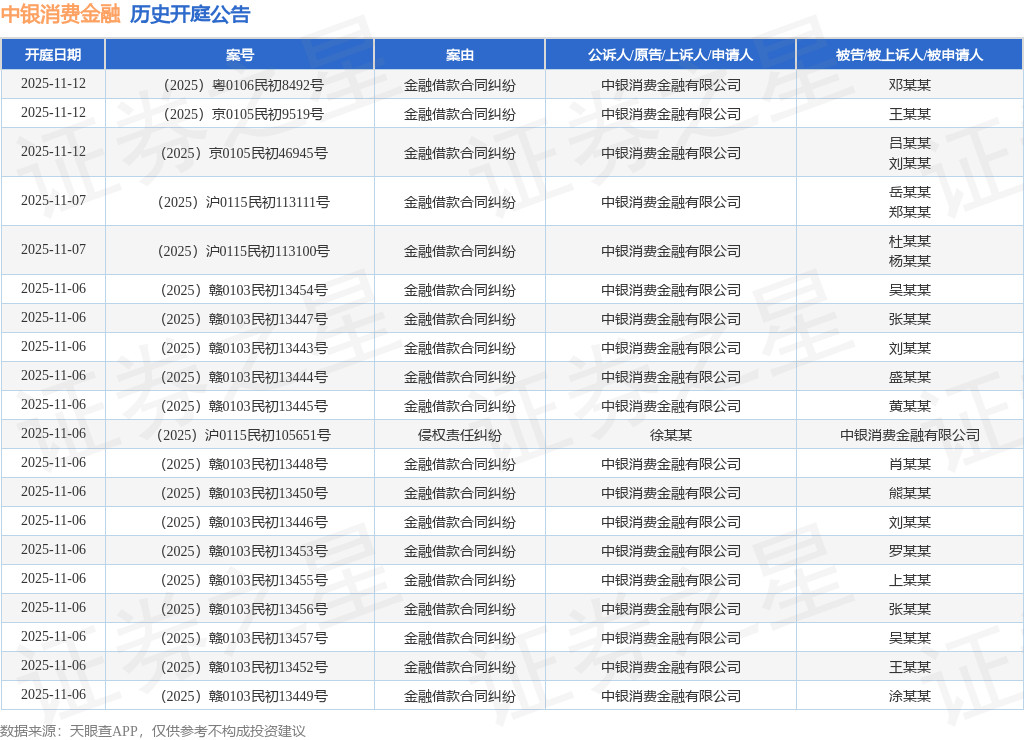Click defendant 上某某
This screenshot has height=740, width=1024.
point(910,580)
